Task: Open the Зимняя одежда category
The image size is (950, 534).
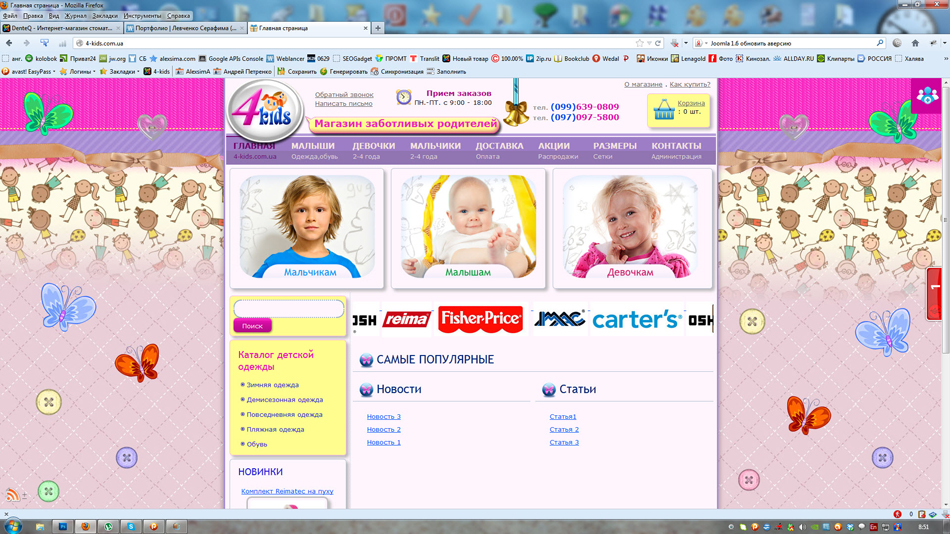Action: tap(272, 385)
